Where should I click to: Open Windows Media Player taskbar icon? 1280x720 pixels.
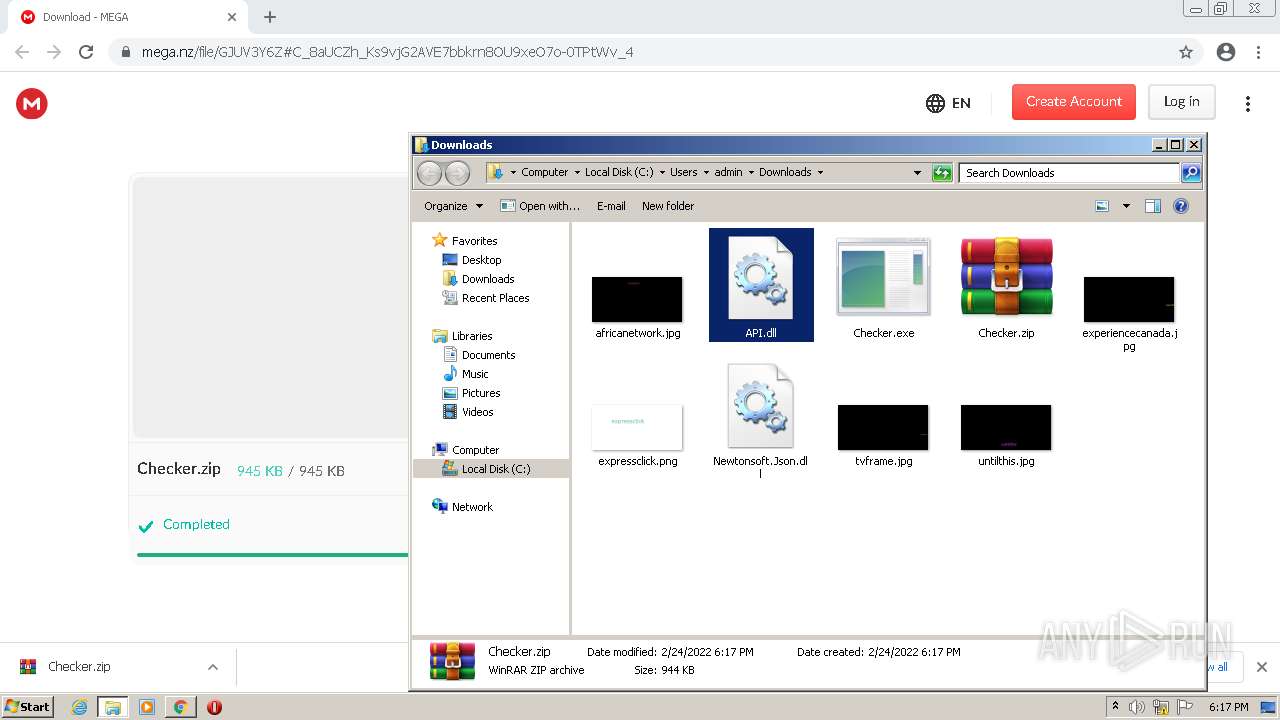click(146, 707)
